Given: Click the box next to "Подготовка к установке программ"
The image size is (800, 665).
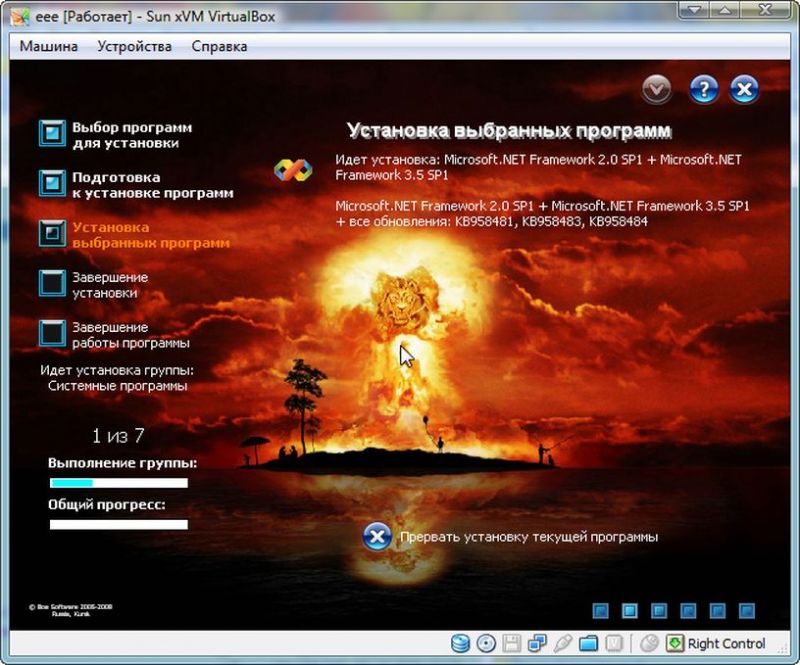Looking at the screenshot, I should point(52,184).
